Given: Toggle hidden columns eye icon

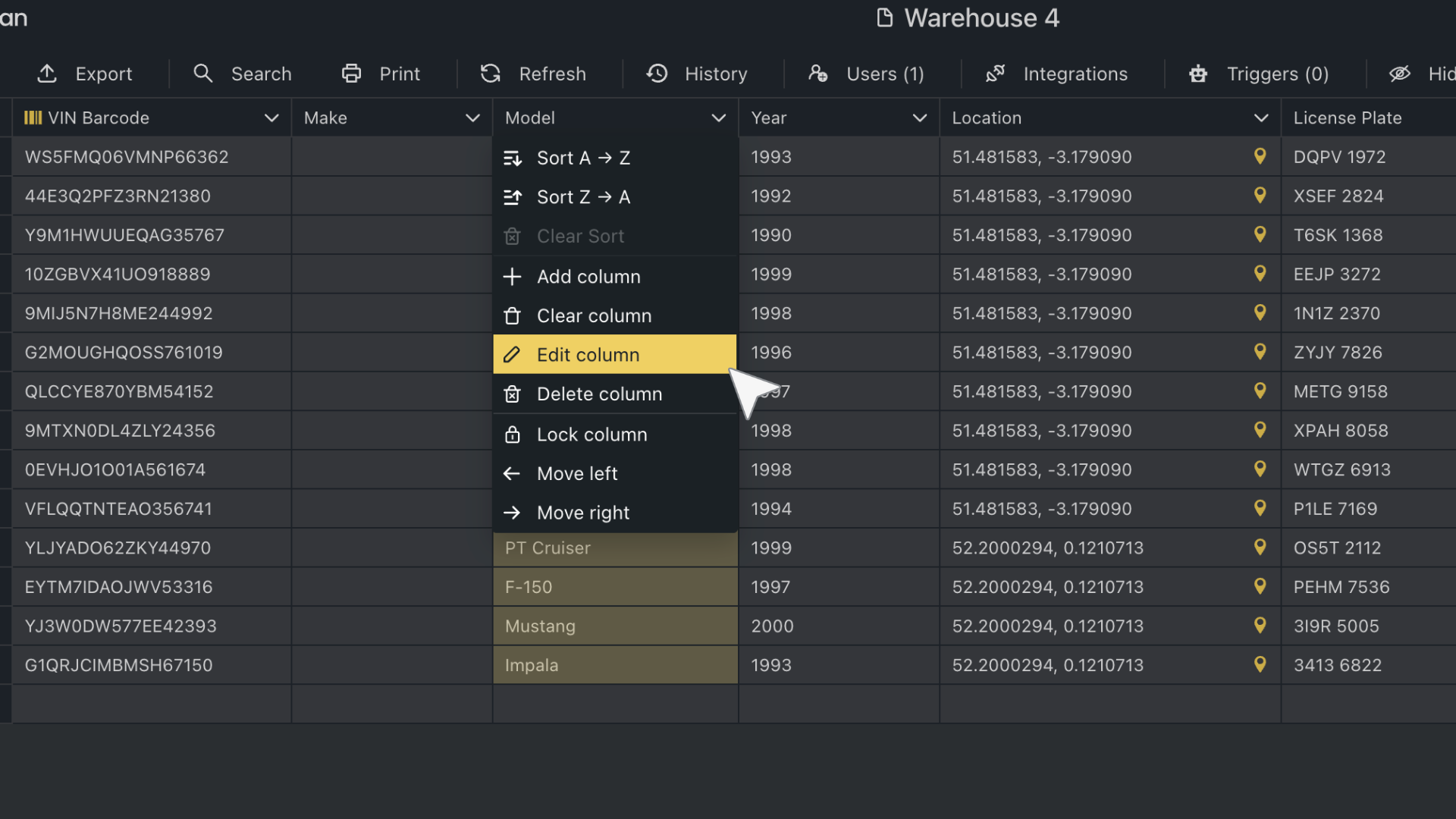Looking at the screenshot, I should pyautogui.click(x=1399, y=74).
